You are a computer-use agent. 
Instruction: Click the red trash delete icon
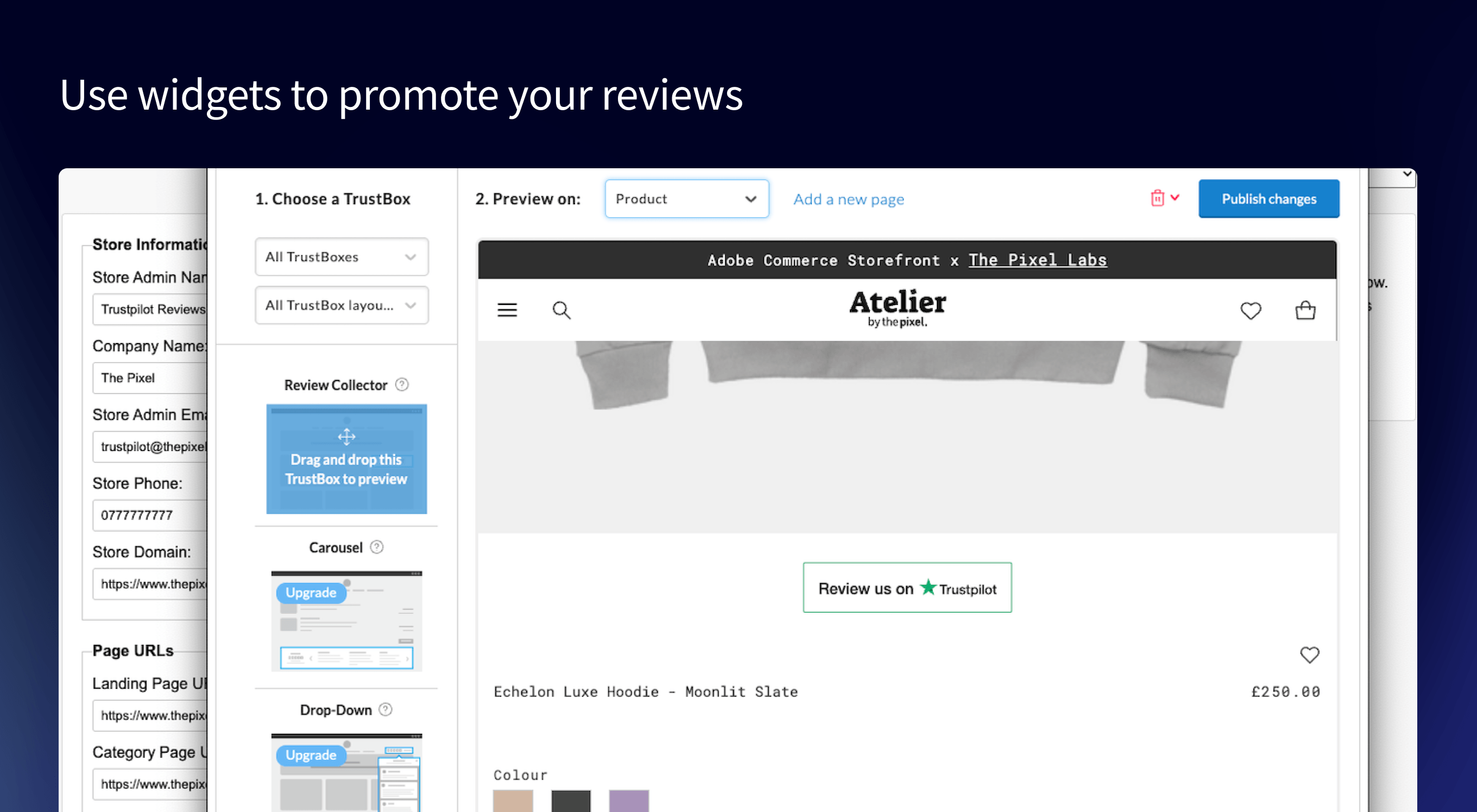pos(1157,198)
